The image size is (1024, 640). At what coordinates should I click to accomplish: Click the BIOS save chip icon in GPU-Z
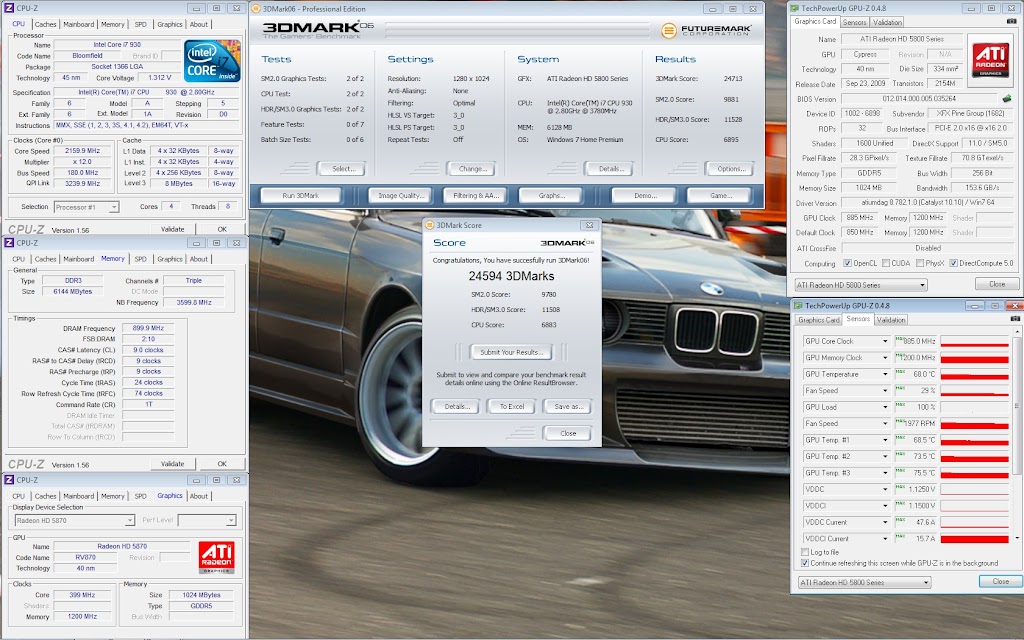(1006, 99)
